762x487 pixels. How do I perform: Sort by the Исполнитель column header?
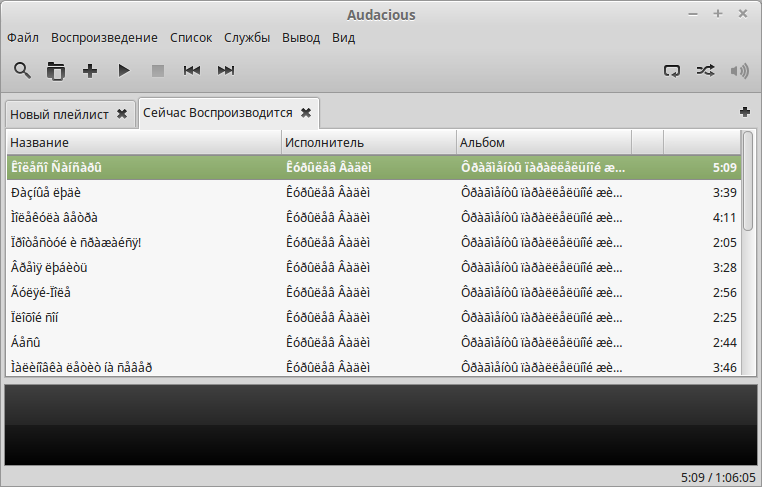(369, 142)
